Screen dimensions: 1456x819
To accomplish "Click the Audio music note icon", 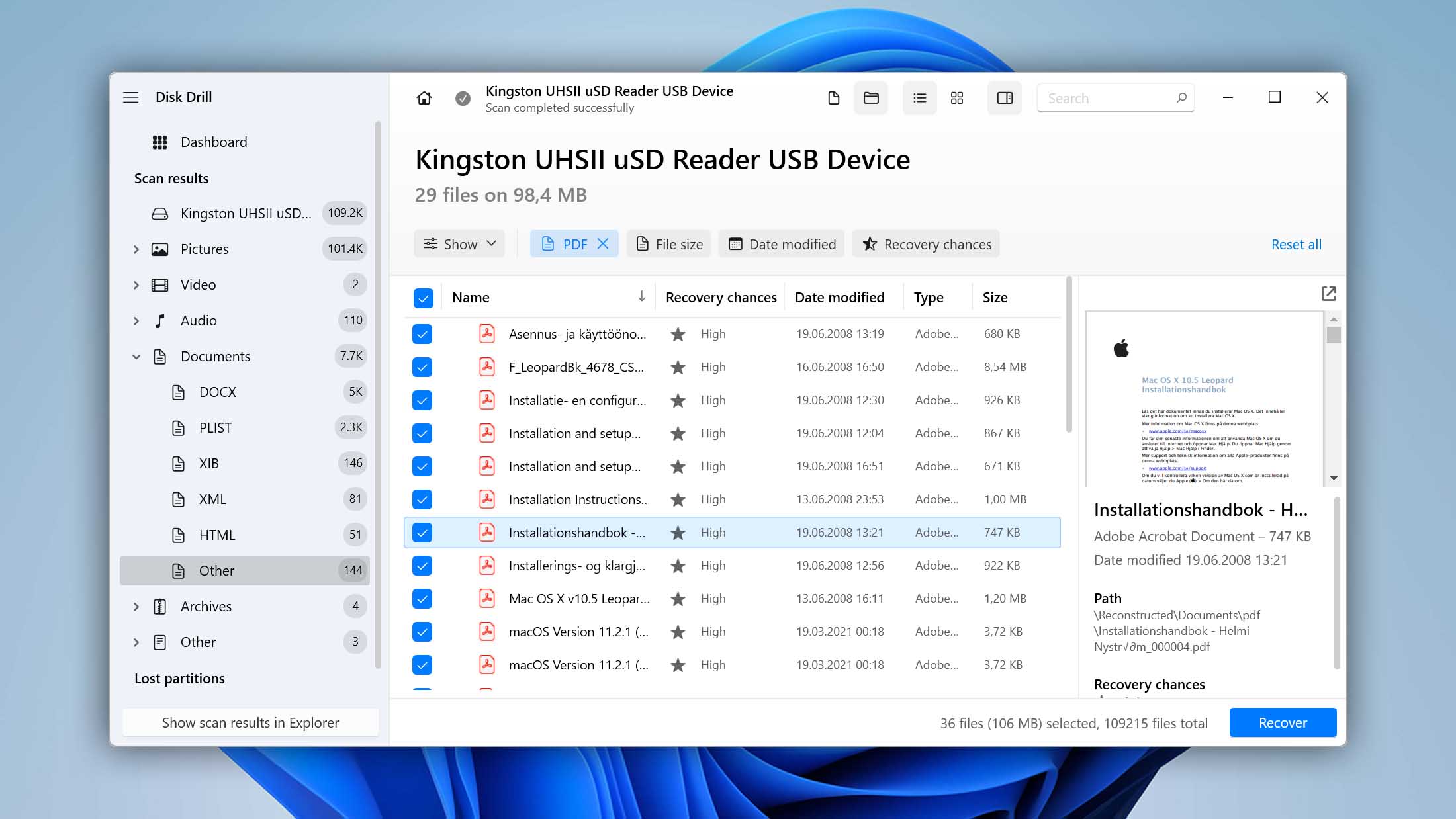I will pos(159,321).
